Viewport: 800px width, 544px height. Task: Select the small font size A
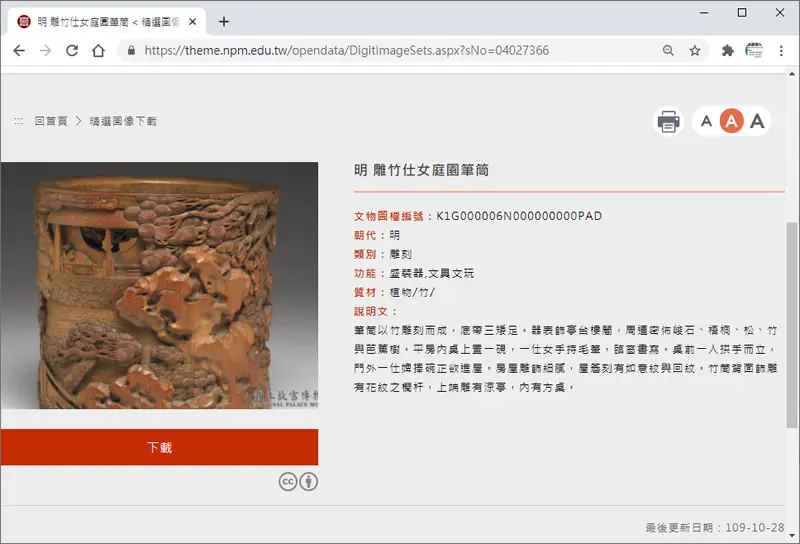(x=706, y=121)
